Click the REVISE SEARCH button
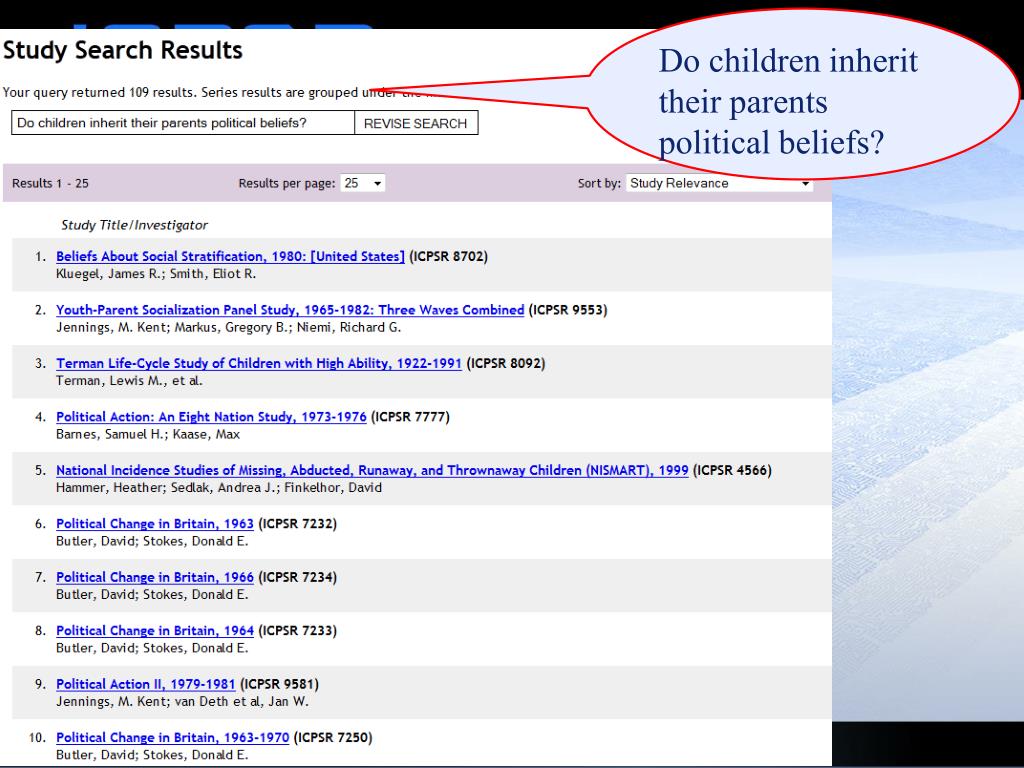This screenshot has height=768, width=1024. (x=416, y=123)
